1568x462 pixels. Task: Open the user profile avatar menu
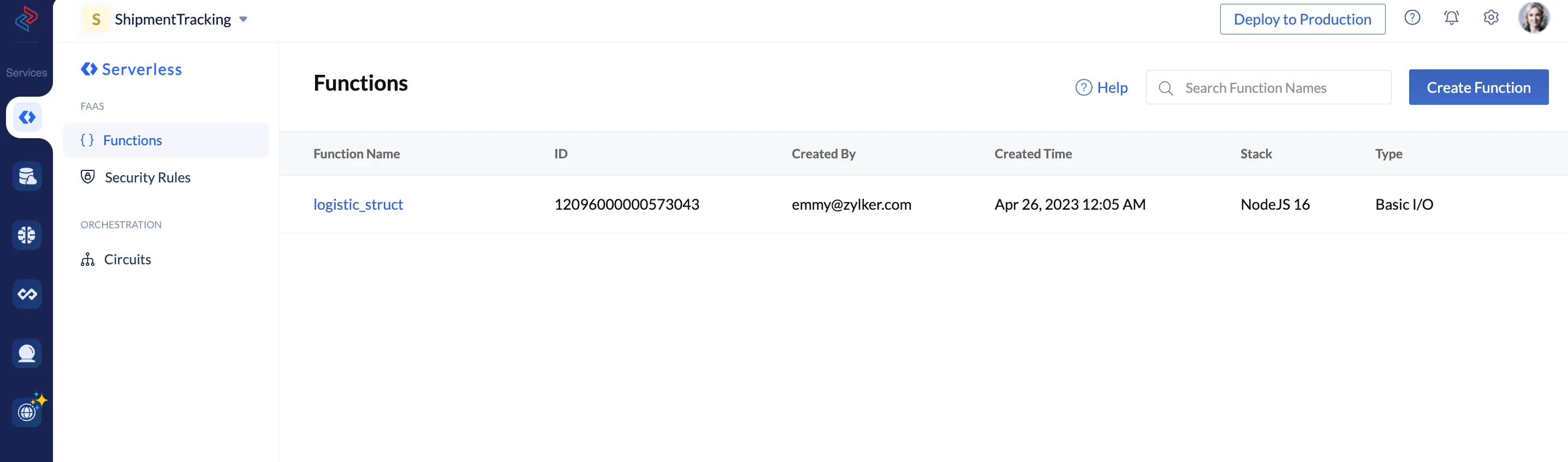pyautogui.click(x=1533, y=17)
